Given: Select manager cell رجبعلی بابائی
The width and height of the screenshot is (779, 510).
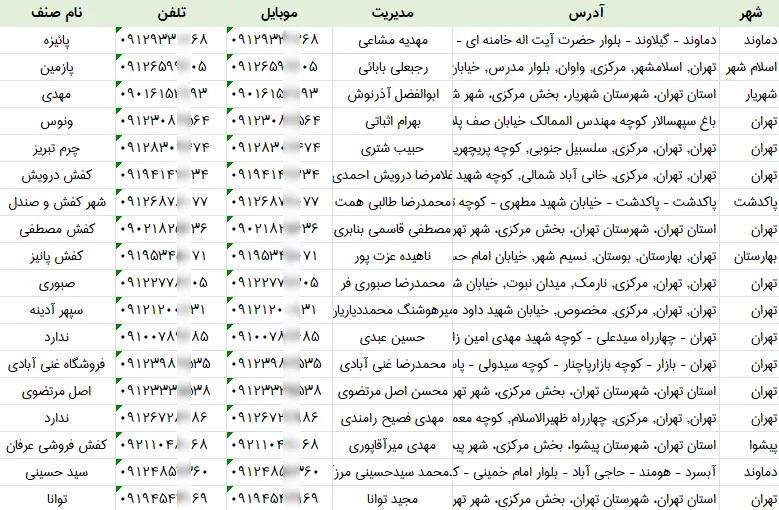Looking at the screenshot, I should point(392,67).
